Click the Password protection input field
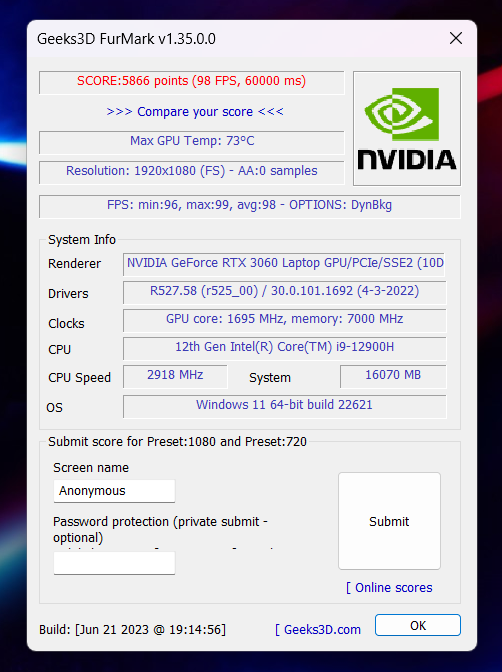Viewport: 502px width, 672px height. pos(114,563)
